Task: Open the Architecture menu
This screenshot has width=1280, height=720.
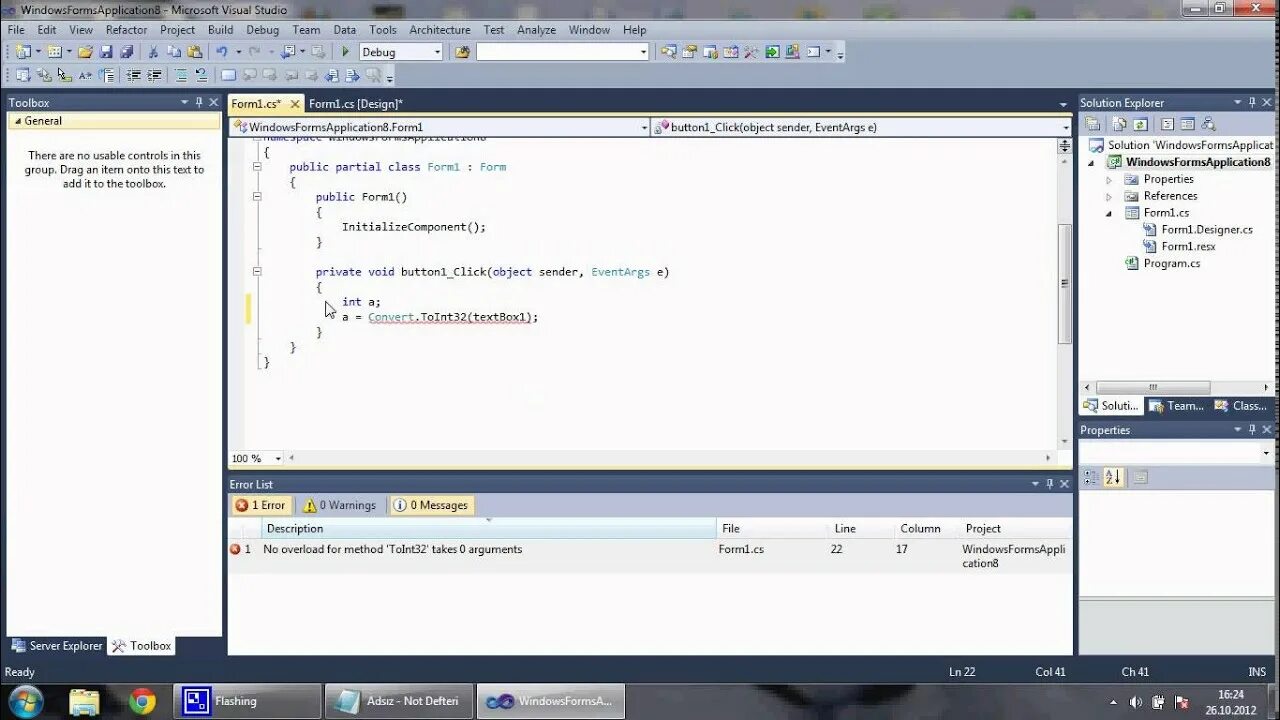Action: [x=440, y=30]
